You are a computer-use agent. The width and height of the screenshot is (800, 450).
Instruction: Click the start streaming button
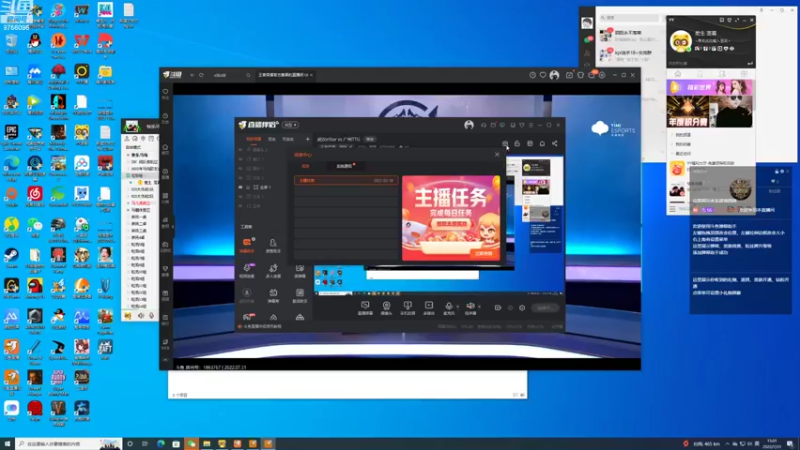(x=544, y=308)
